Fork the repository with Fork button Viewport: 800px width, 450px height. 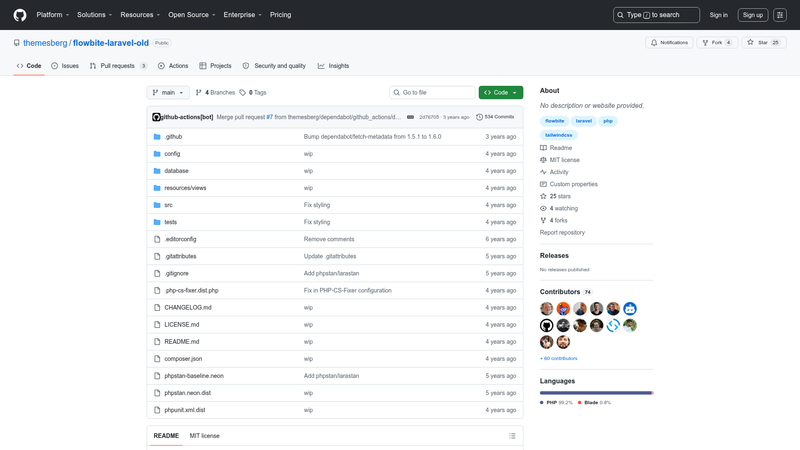pos(717,43)
